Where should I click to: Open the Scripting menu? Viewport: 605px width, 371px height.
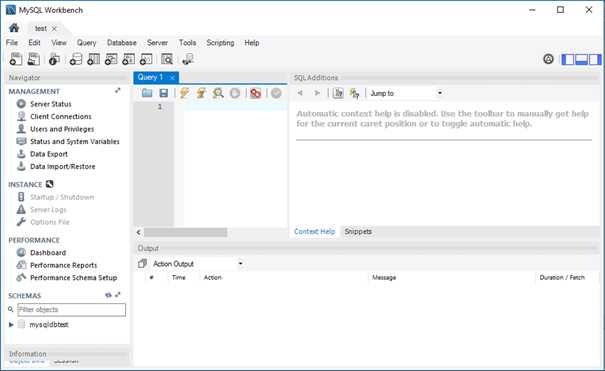pyautogui.click(x=220, y=43)
